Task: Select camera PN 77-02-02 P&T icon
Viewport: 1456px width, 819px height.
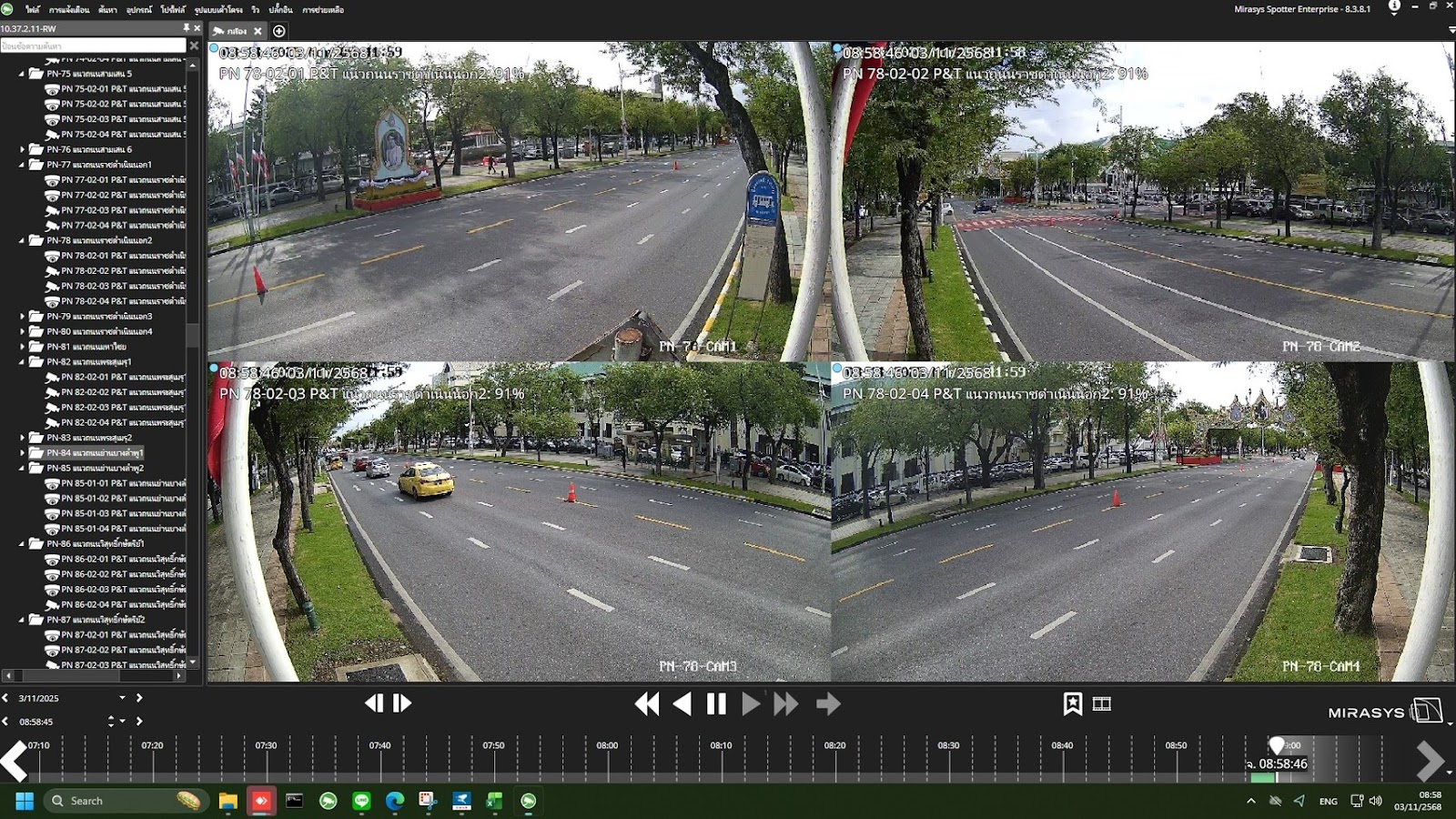Action: click(52, 195)
